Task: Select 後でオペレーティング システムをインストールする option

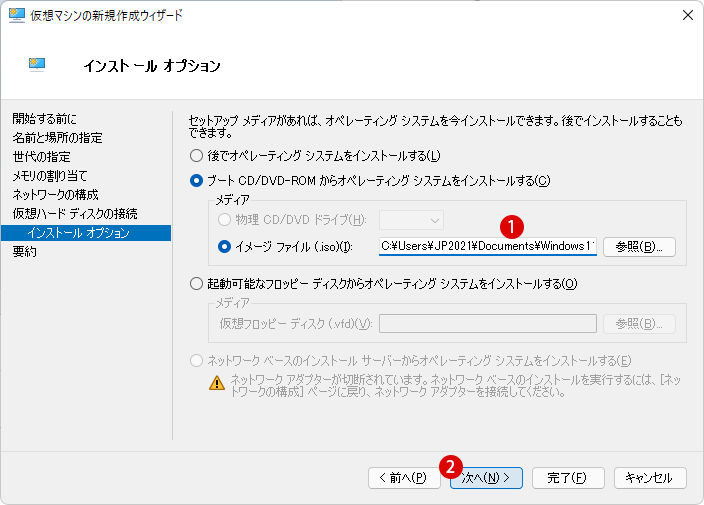Action: tap(196, 156)
